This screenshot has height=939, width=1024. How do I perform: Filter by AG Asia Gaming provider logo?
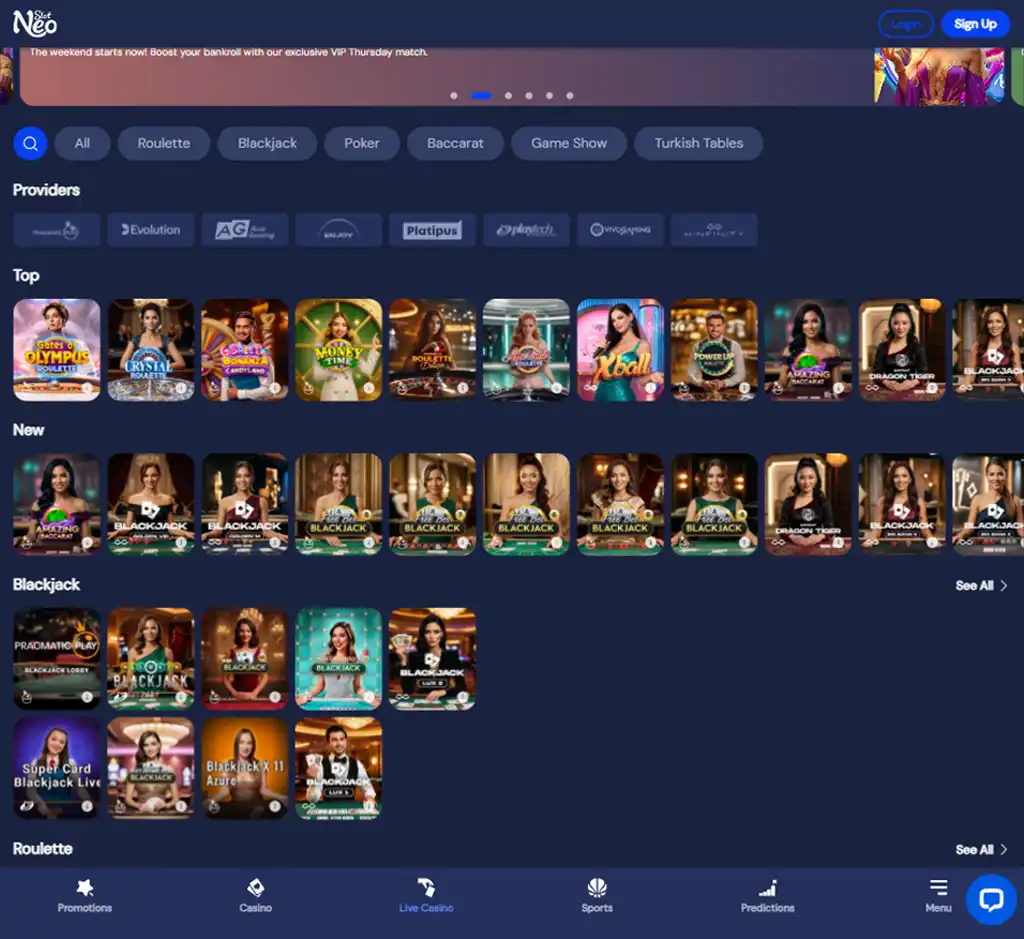[245, 230]
